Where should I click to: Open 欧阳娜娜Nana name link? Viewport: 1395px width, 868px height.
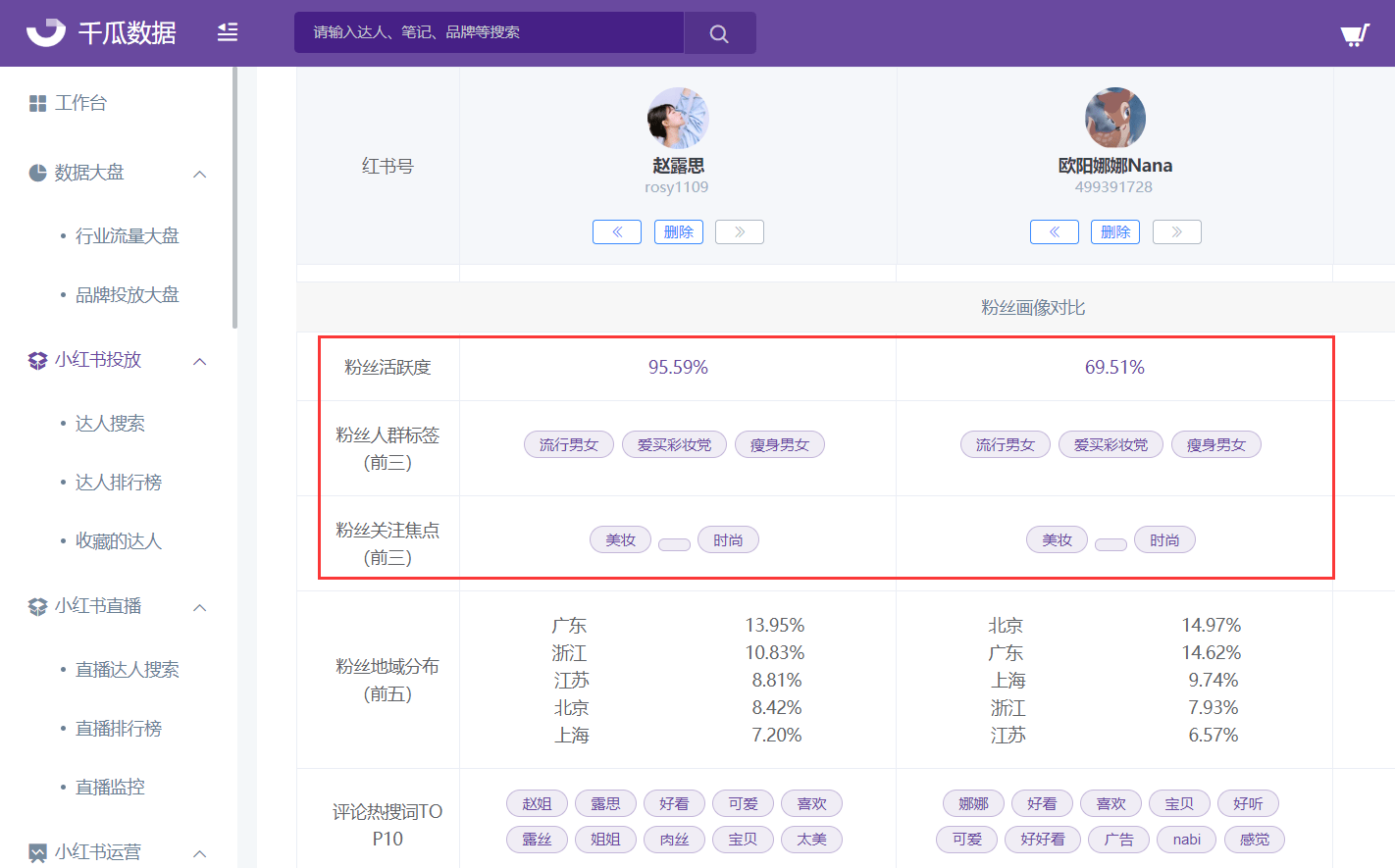(x=1115, y=166)
